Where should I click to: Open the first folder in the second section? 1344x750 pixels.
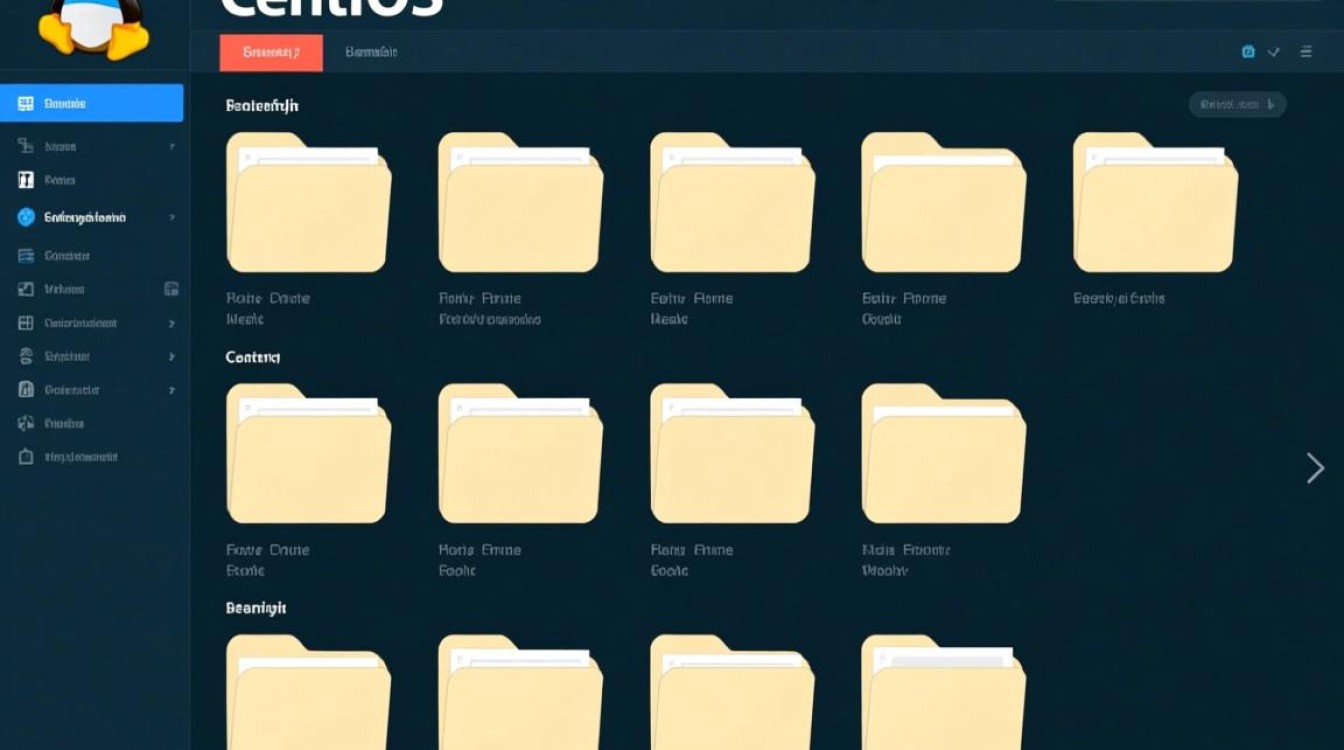pos(308,454)
